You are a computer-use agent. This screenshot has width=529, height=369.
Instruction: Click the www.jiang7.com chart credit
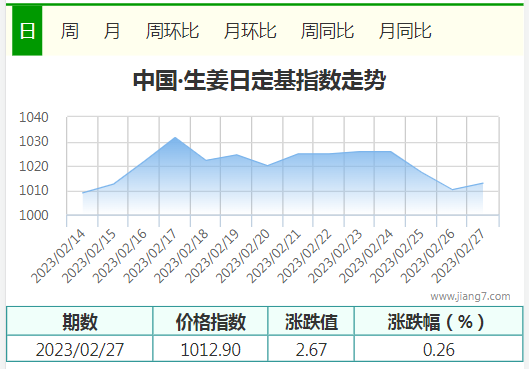470,296
